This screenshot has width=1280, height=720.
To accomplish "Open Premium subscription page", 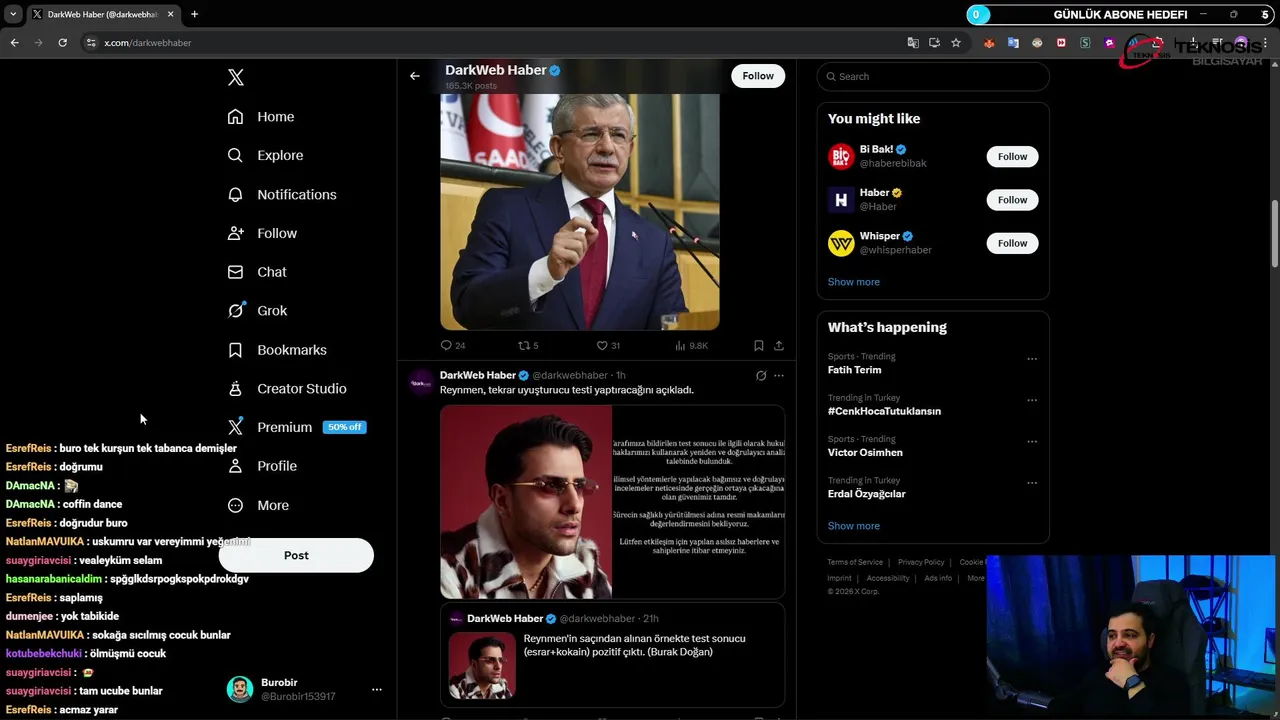I will [296, 427].
